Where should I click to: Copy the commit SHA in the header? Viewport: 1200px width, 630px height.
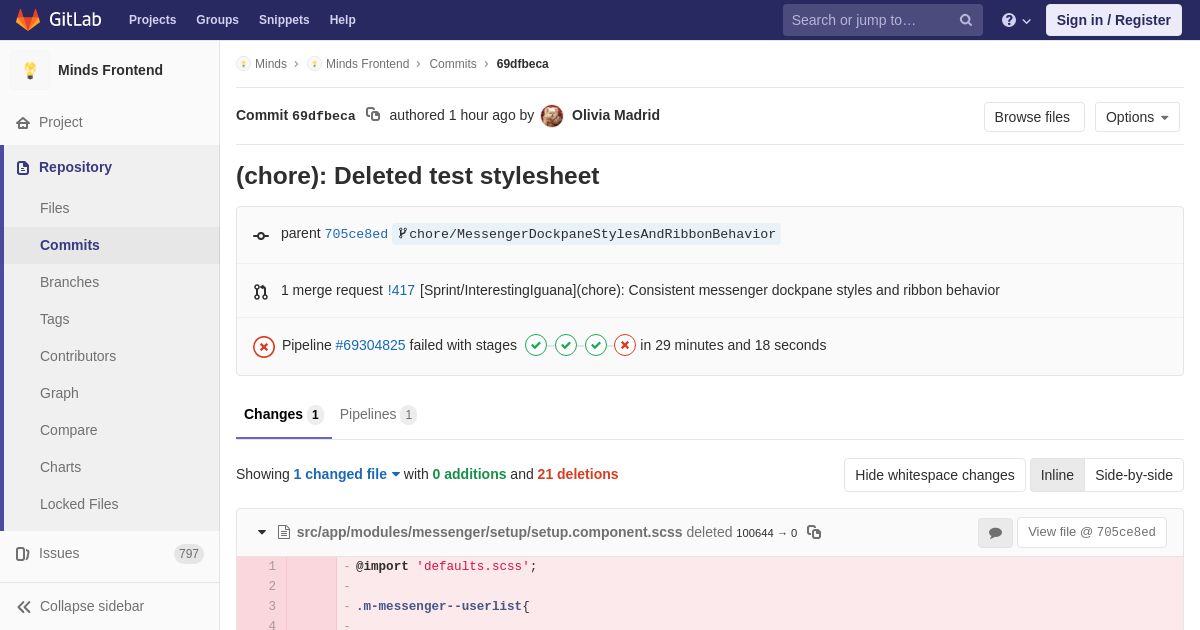pos(373,115)
